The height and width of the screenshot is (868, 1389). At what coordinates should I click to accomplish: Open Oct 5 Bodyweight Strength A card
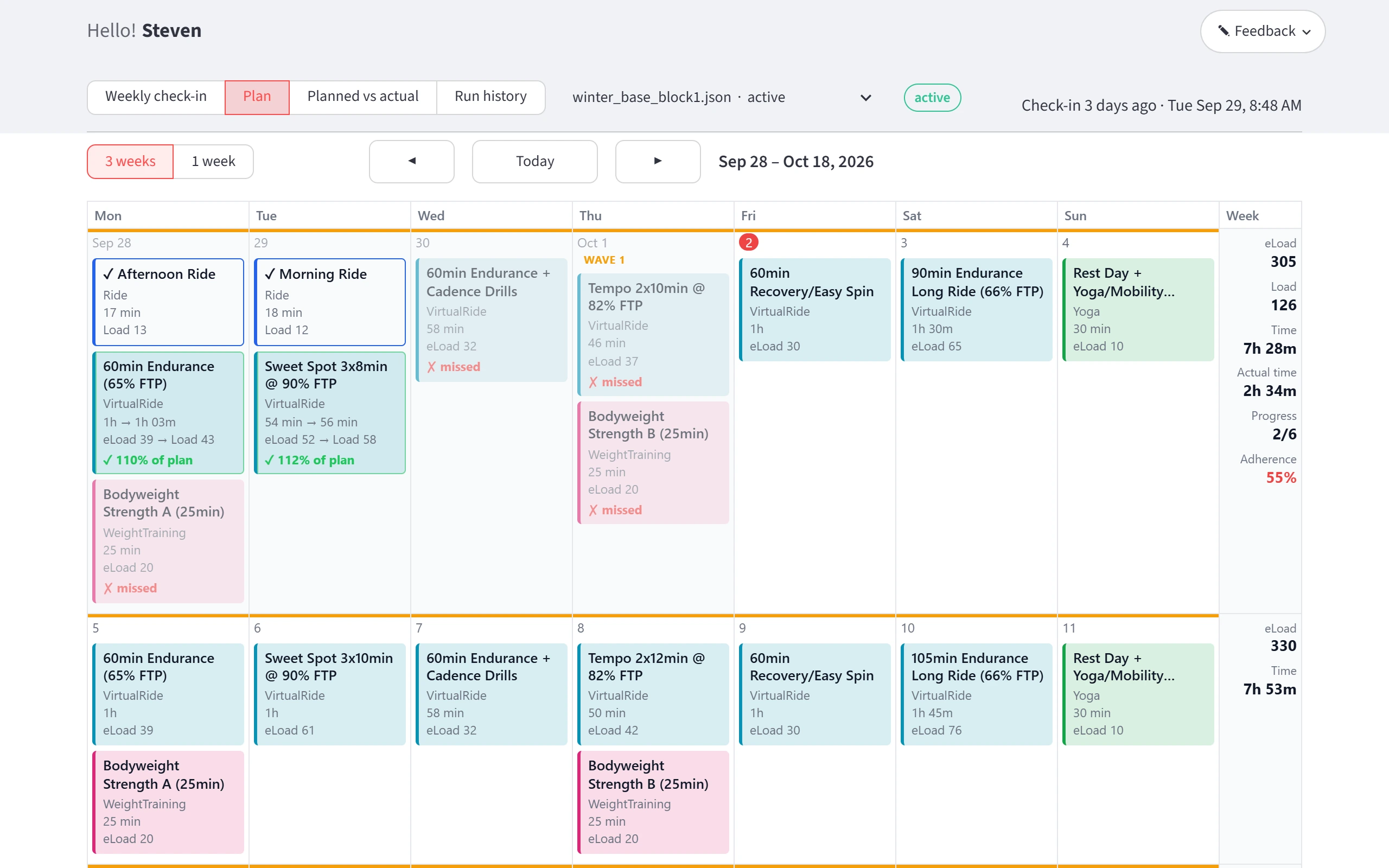pyautogui.click(x=168, y=802)
